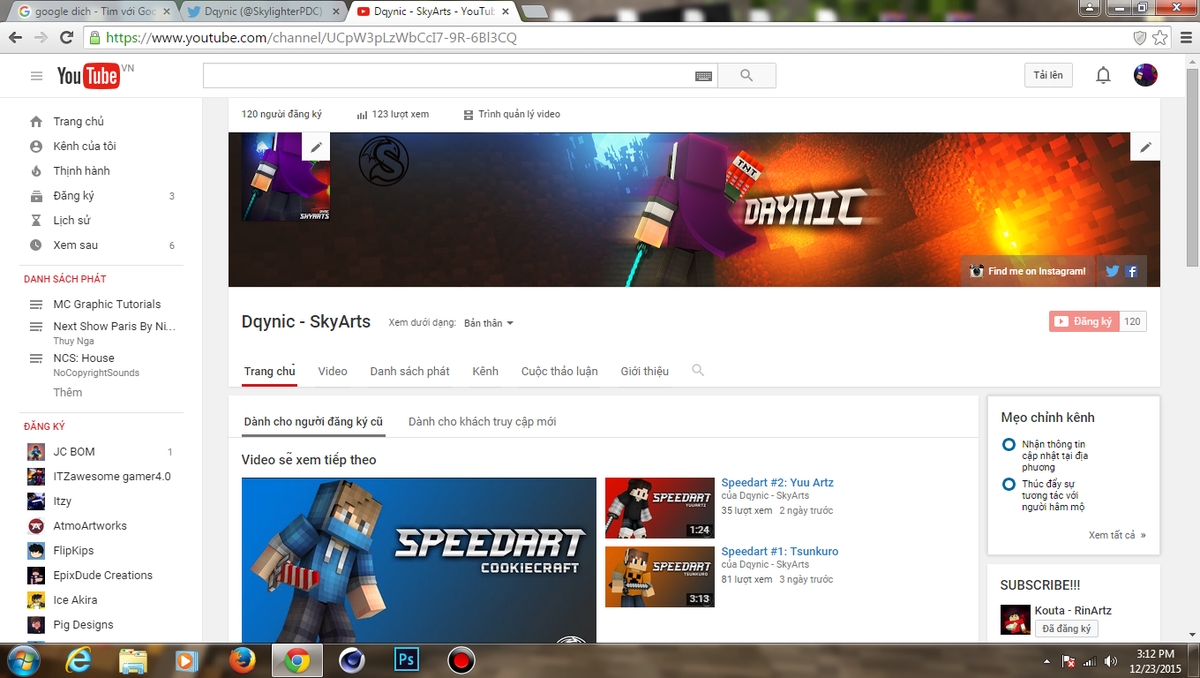Open the on-screen keyboard in search box
The width and height of the screenshot is (1200, 678).
(x=703, y=76)
